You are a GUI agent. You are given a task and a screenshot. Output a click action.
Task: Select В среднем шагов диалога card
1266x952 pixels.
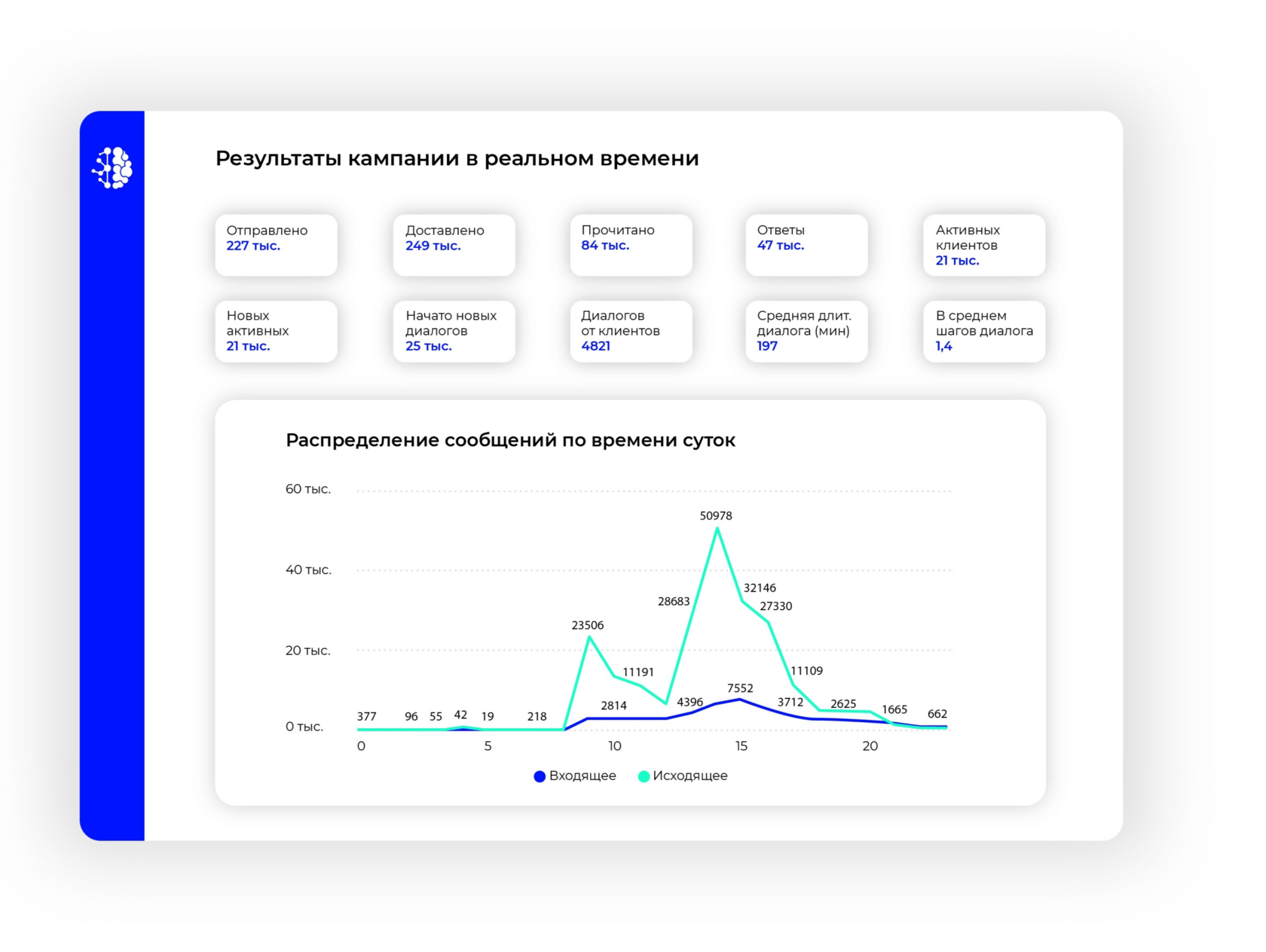[984, 331]
